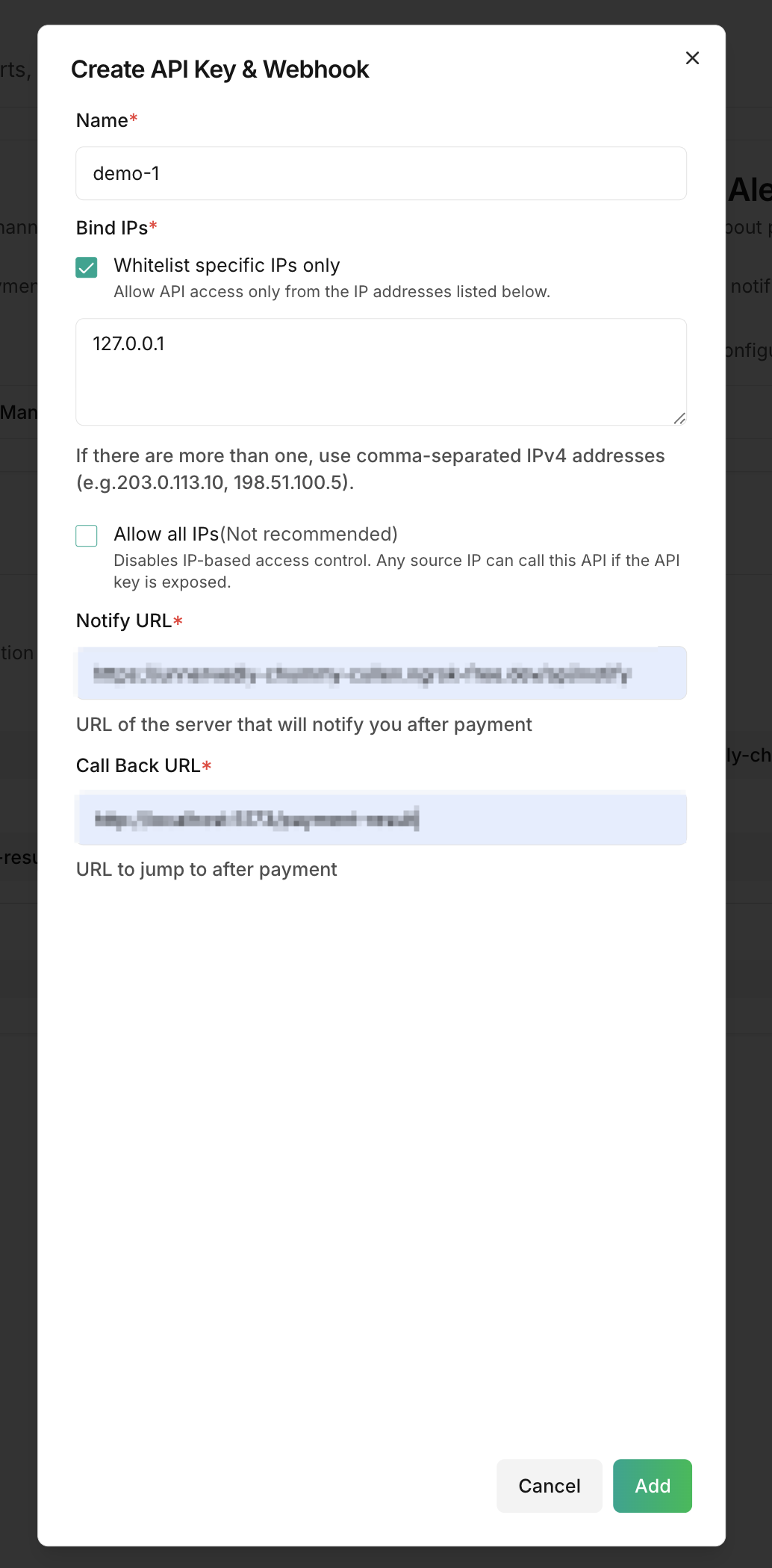The height and width of the screenshot is (1568, 772).
Task: Focus the Notify URL input field
Action: pyautogui.click(x=381, y=673)
